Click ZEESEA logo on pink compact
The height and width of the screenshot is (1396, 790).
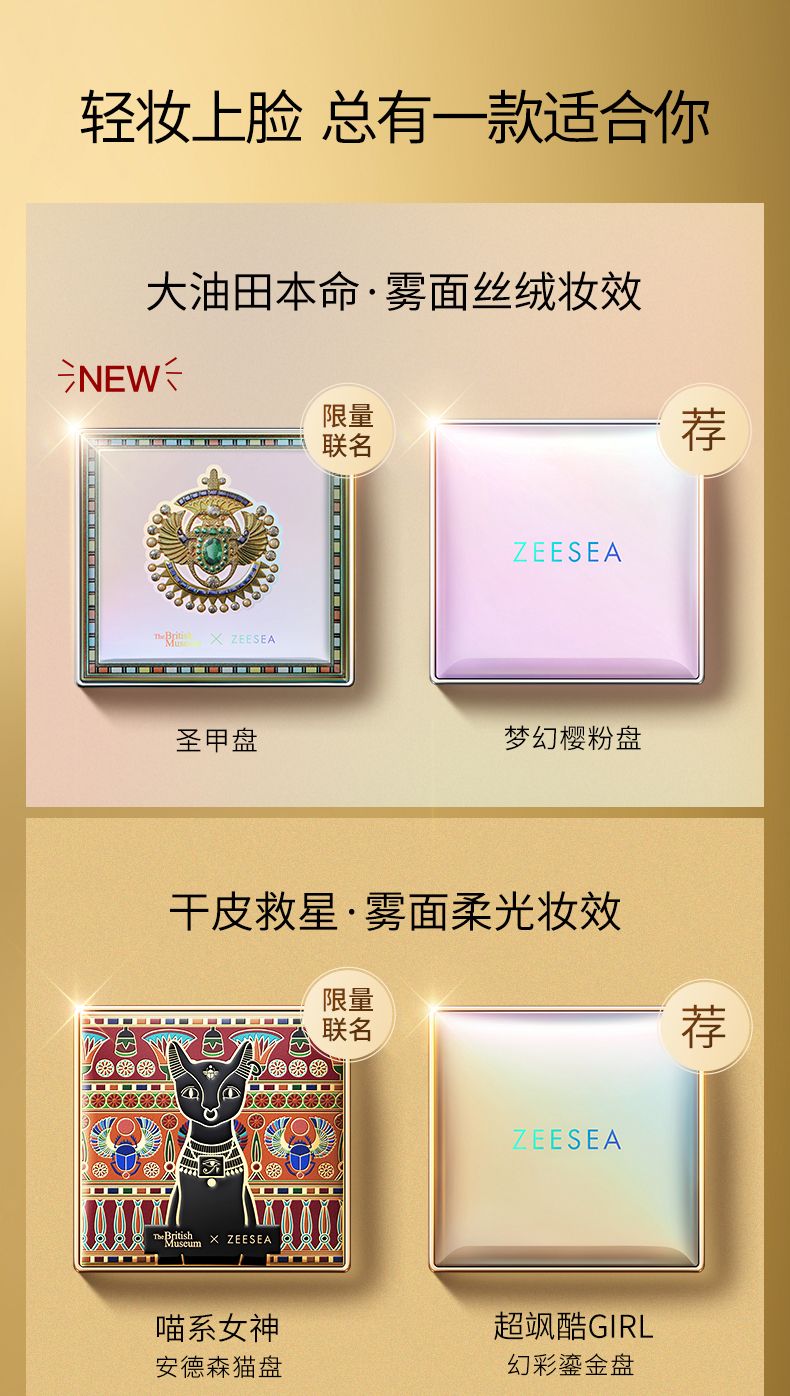tap(567, 551)
